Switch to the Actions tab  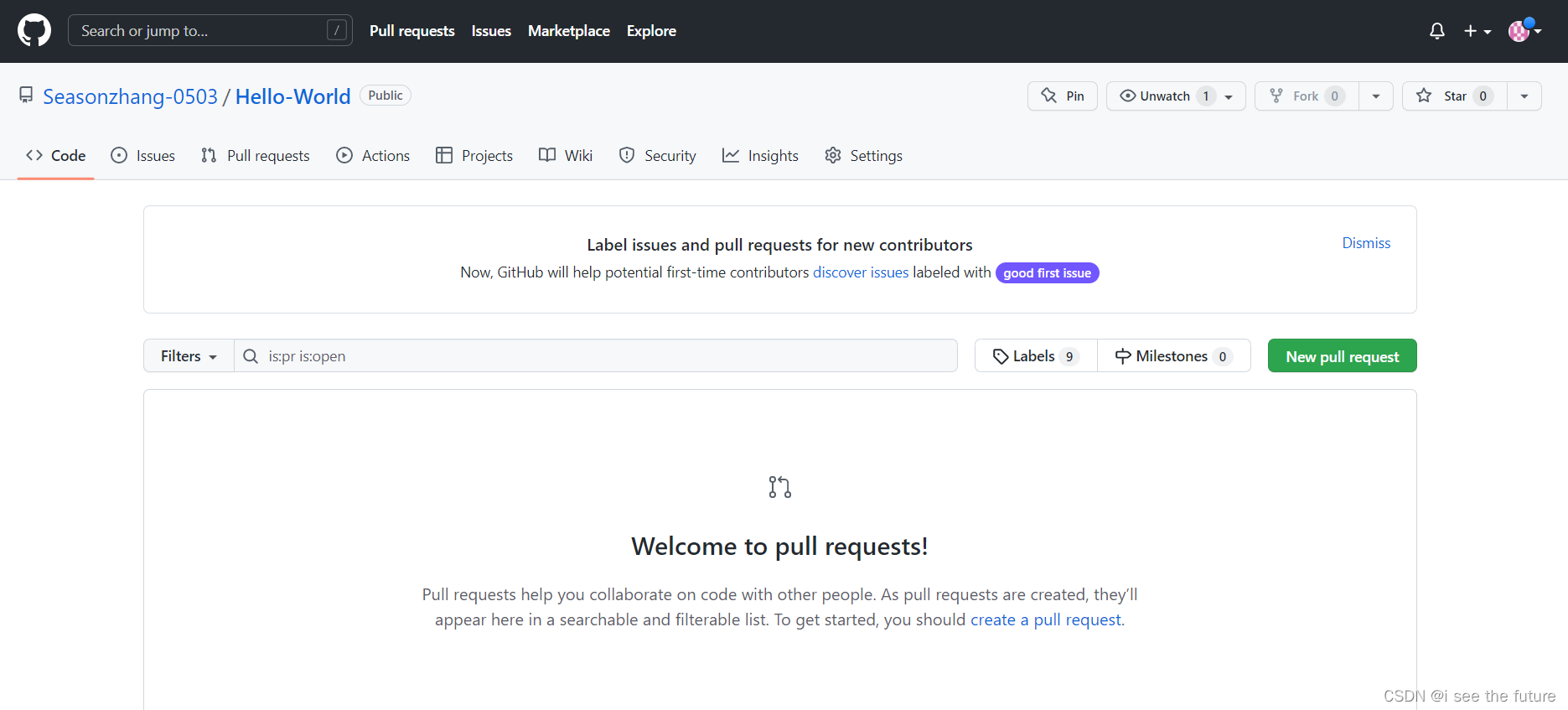point(373,155)
